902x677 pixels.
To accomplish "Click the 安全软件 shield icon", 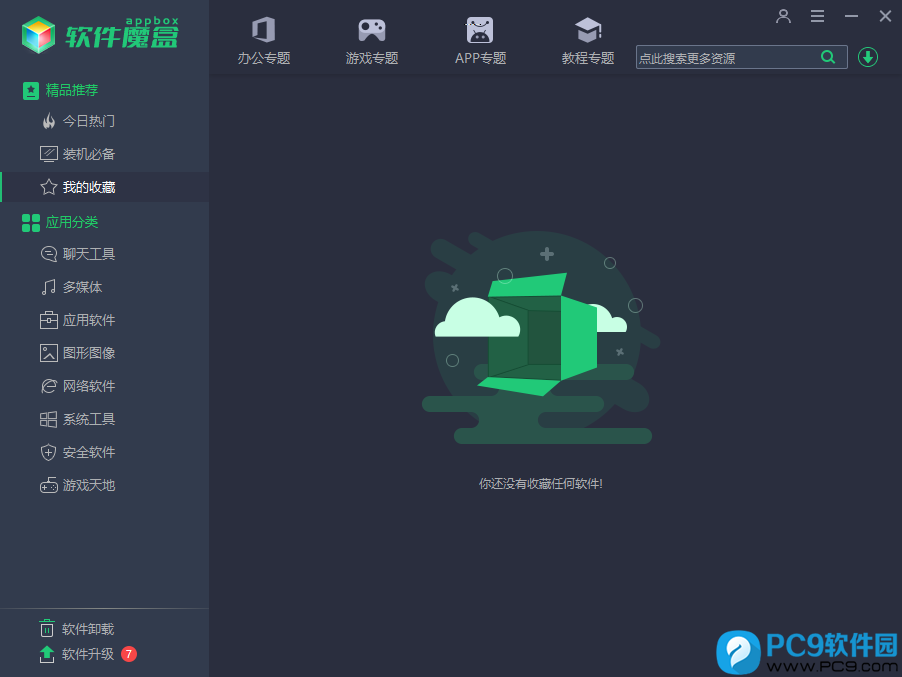I will click(48, 452).
